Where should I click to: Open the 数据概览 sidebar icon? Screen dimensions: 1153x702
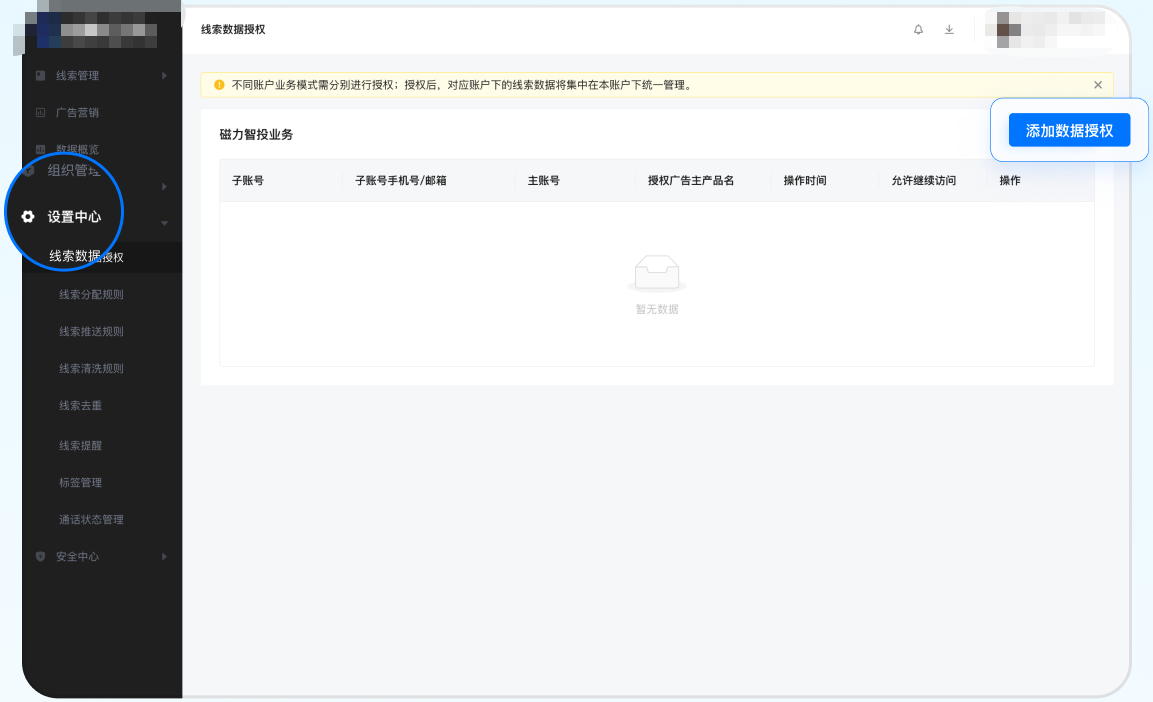click(39, 149)
